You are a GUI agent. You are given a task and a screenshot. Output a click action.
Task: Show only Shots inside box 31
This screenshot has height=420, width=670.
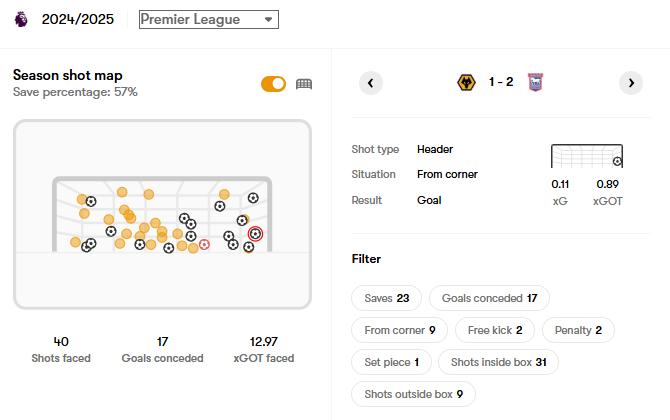(499, 362)
